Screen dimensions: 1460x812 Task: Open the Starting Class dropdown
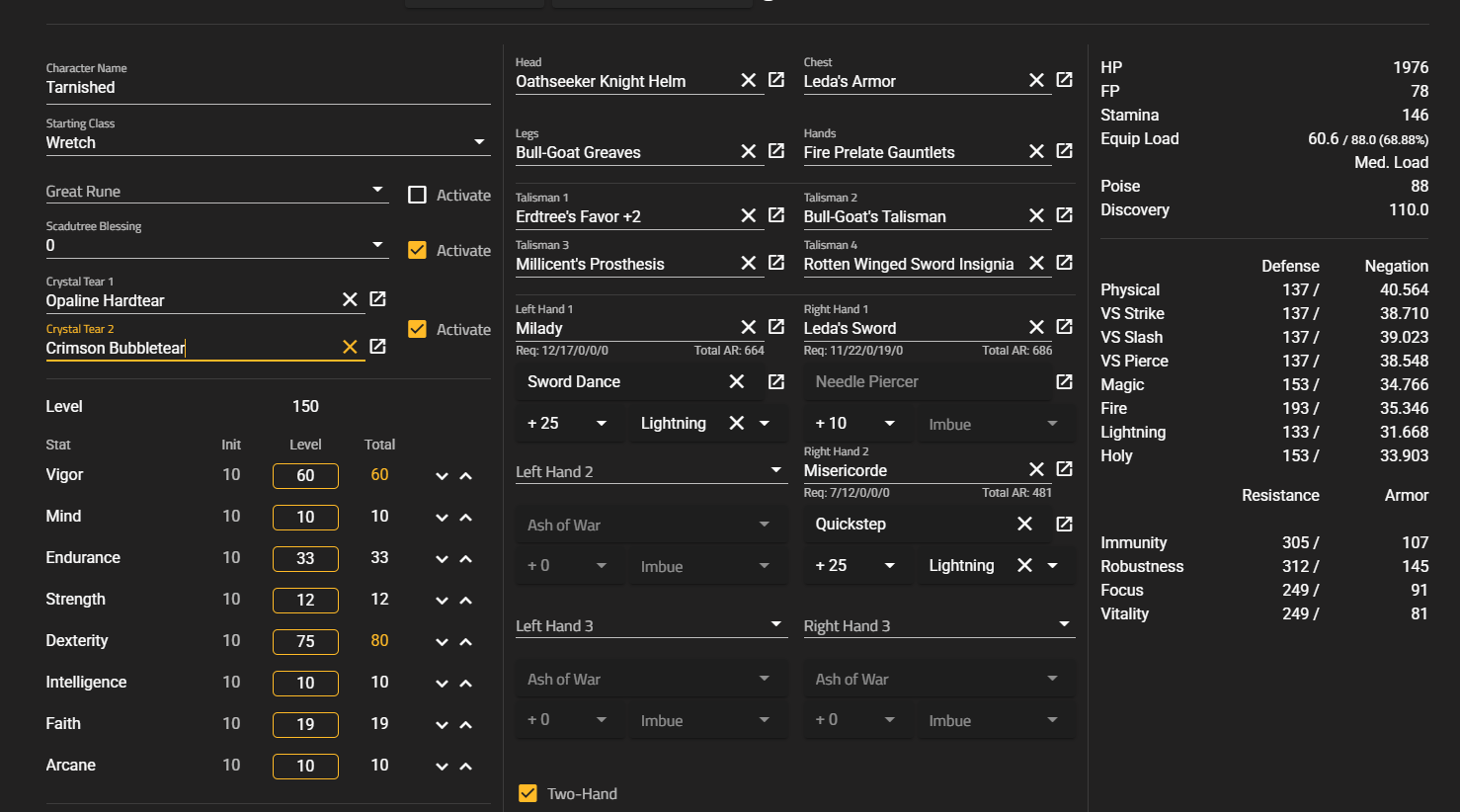coord(479,142)
